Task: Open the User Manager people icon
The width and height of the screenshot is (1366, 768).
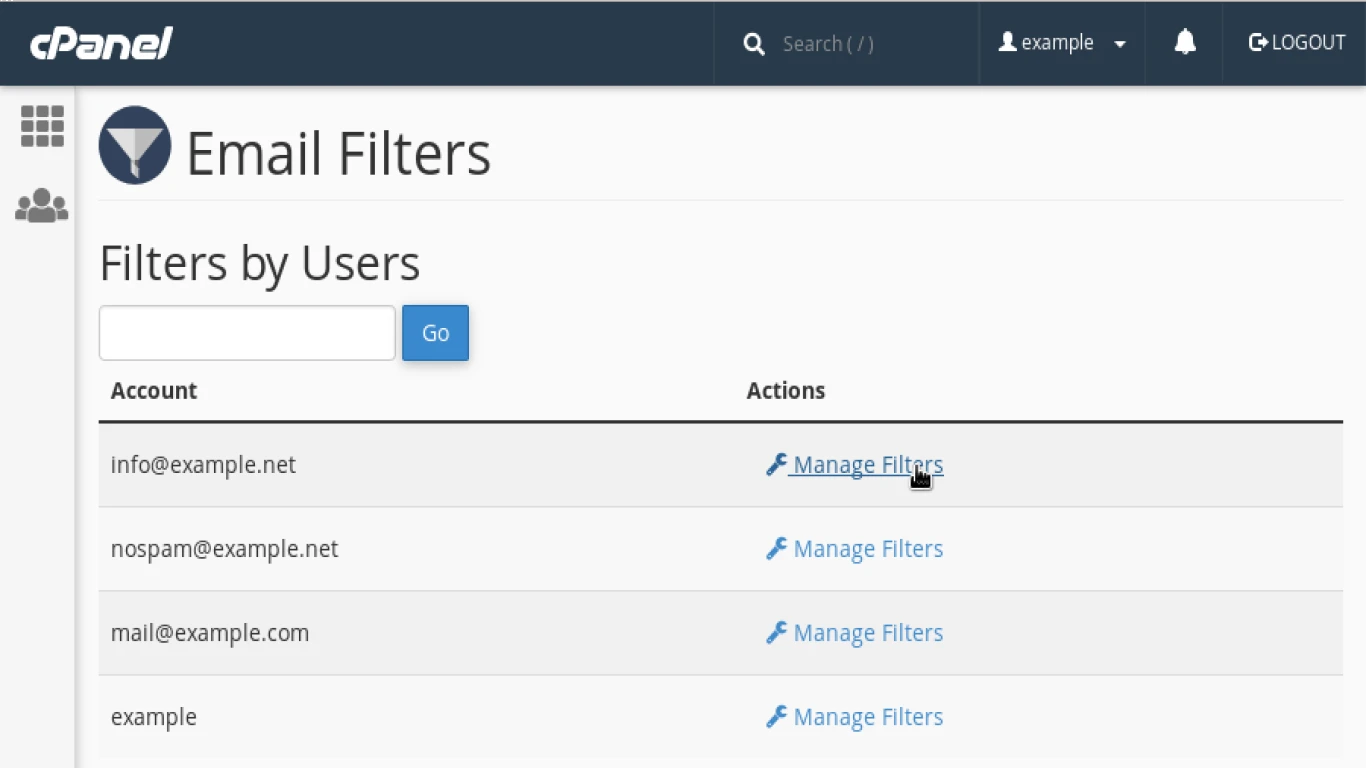Action: pos(42,205)
